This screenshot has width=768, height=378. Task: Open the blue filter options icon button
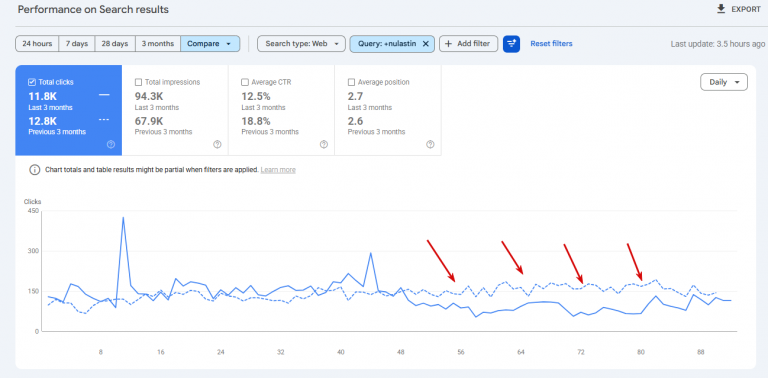[x=511, y=44]
